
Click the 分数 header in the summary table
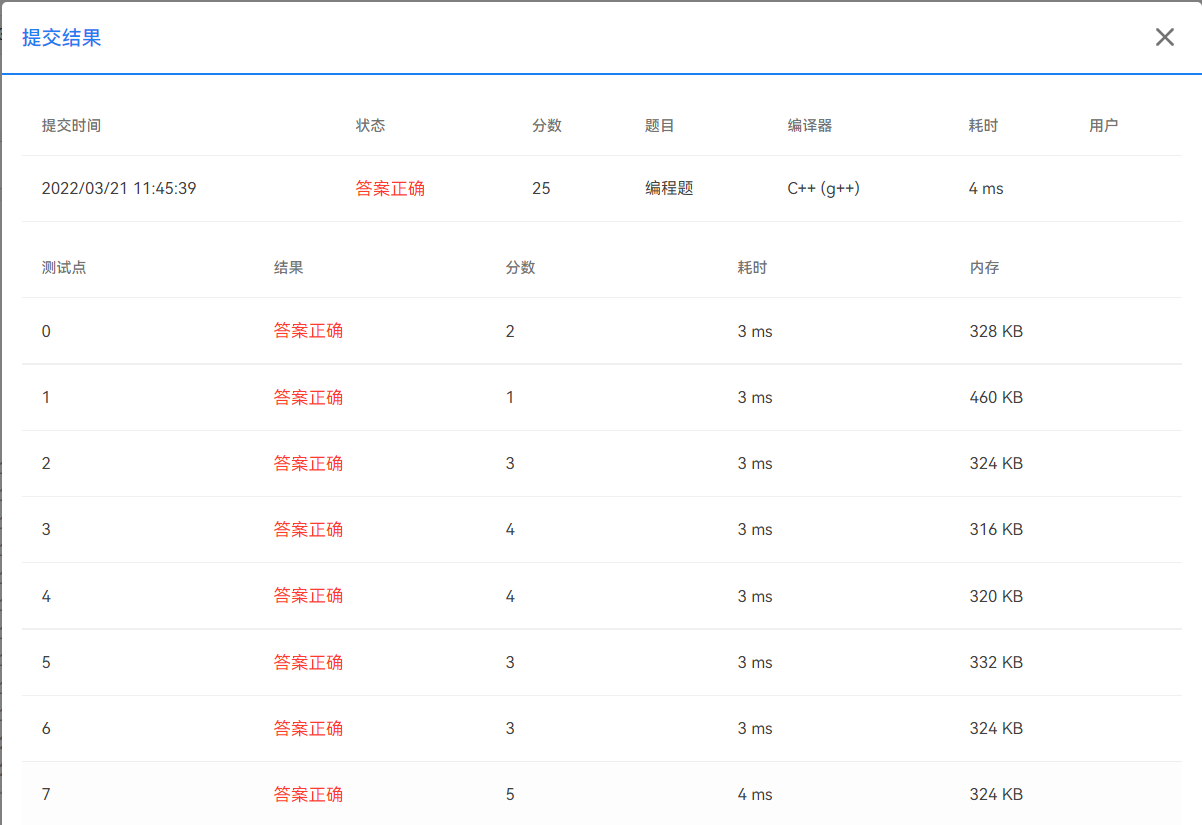546,125
